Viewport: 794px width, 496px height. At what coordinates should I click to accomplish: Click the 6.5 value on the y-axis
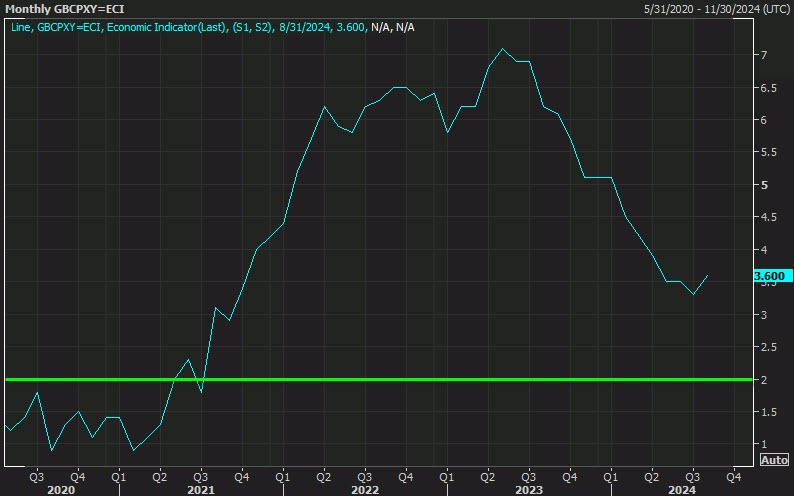(769, 88)
